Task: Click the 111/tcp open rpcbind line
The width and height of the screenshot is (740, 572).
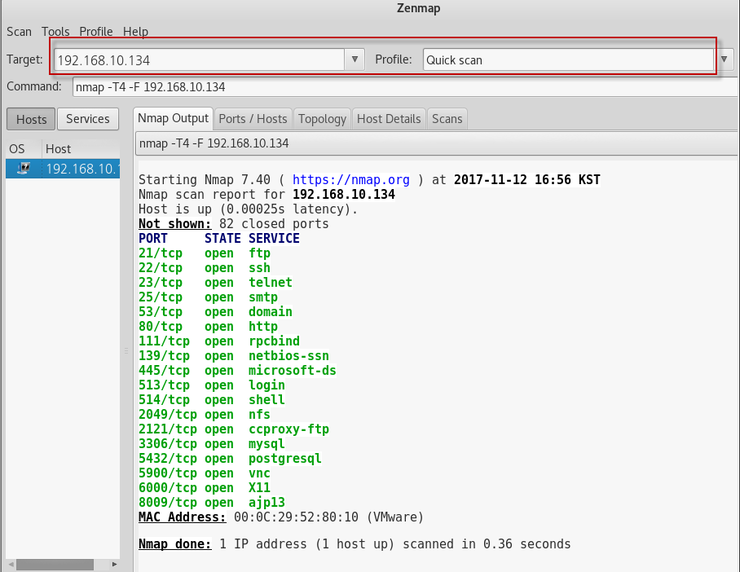Action: click(x=219, y=341)
